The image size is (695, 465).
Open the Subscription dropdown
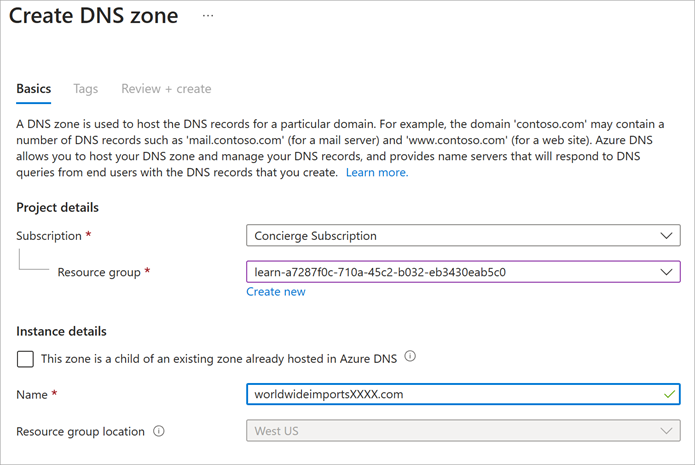tap(463, 235)
